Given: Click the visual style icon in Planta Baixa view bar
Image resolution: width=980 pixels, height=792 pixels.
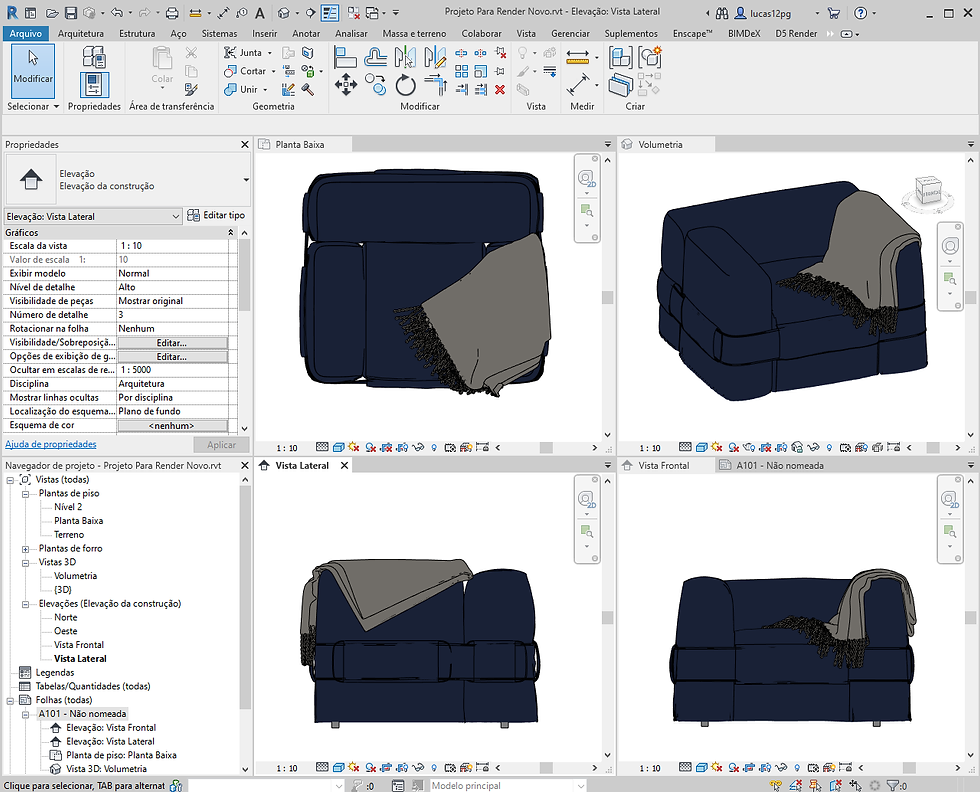Looking at the screenshot, I should pyautogui.click(x=338, y=448).
